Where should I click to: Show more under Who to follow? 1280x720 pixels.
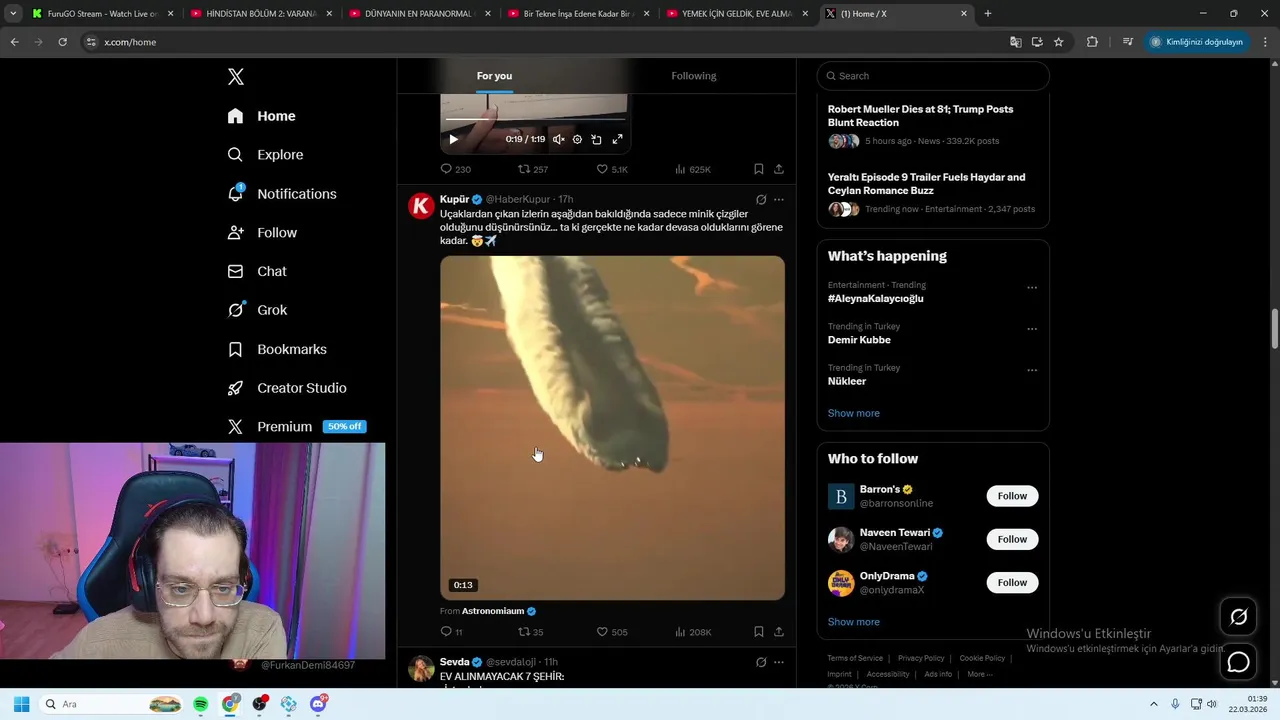[x=853, y=622]
